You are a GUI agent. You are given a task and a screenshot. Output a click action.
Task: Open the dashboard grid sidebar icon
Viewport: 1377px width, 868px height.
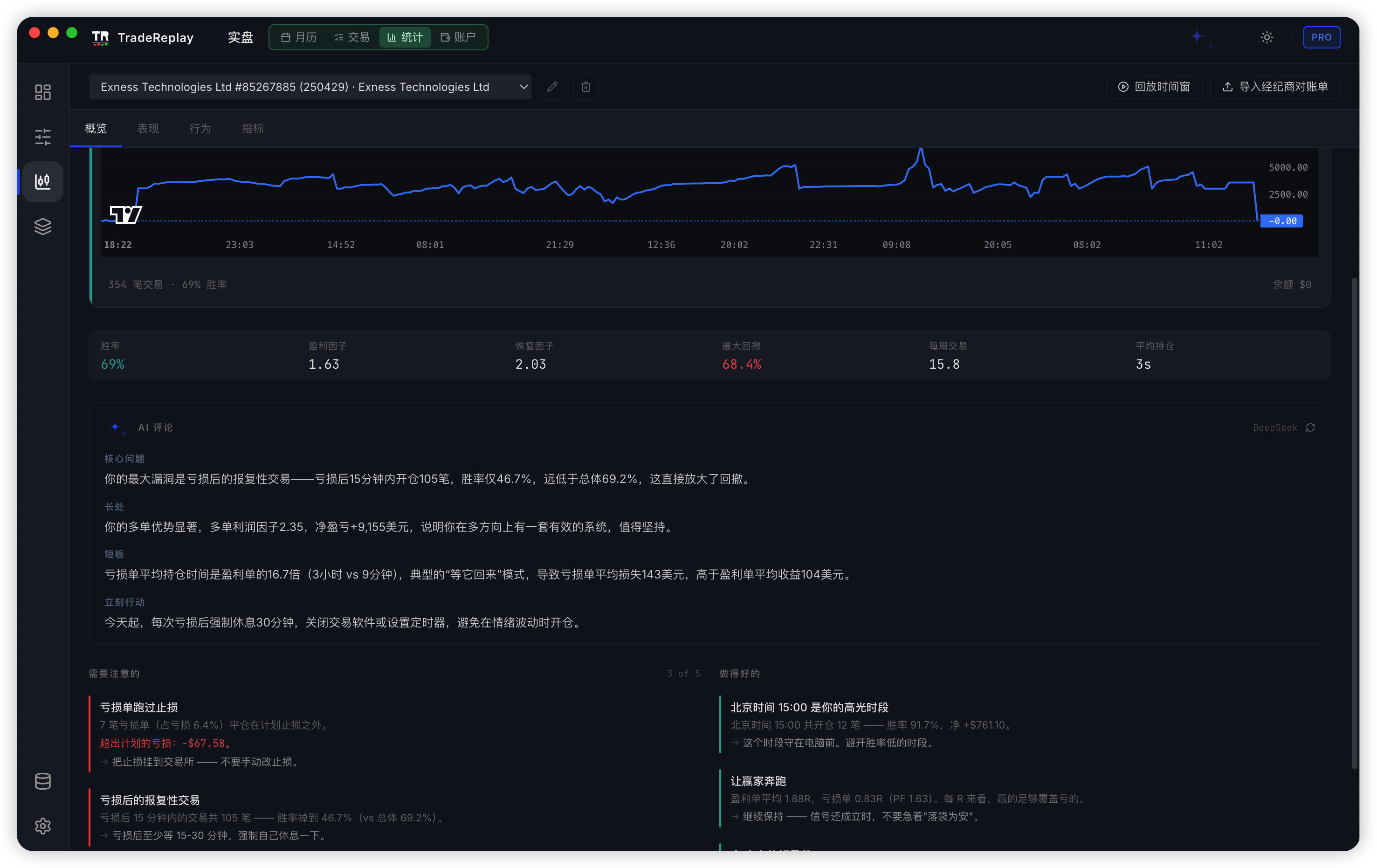click(x=43, y=92)
